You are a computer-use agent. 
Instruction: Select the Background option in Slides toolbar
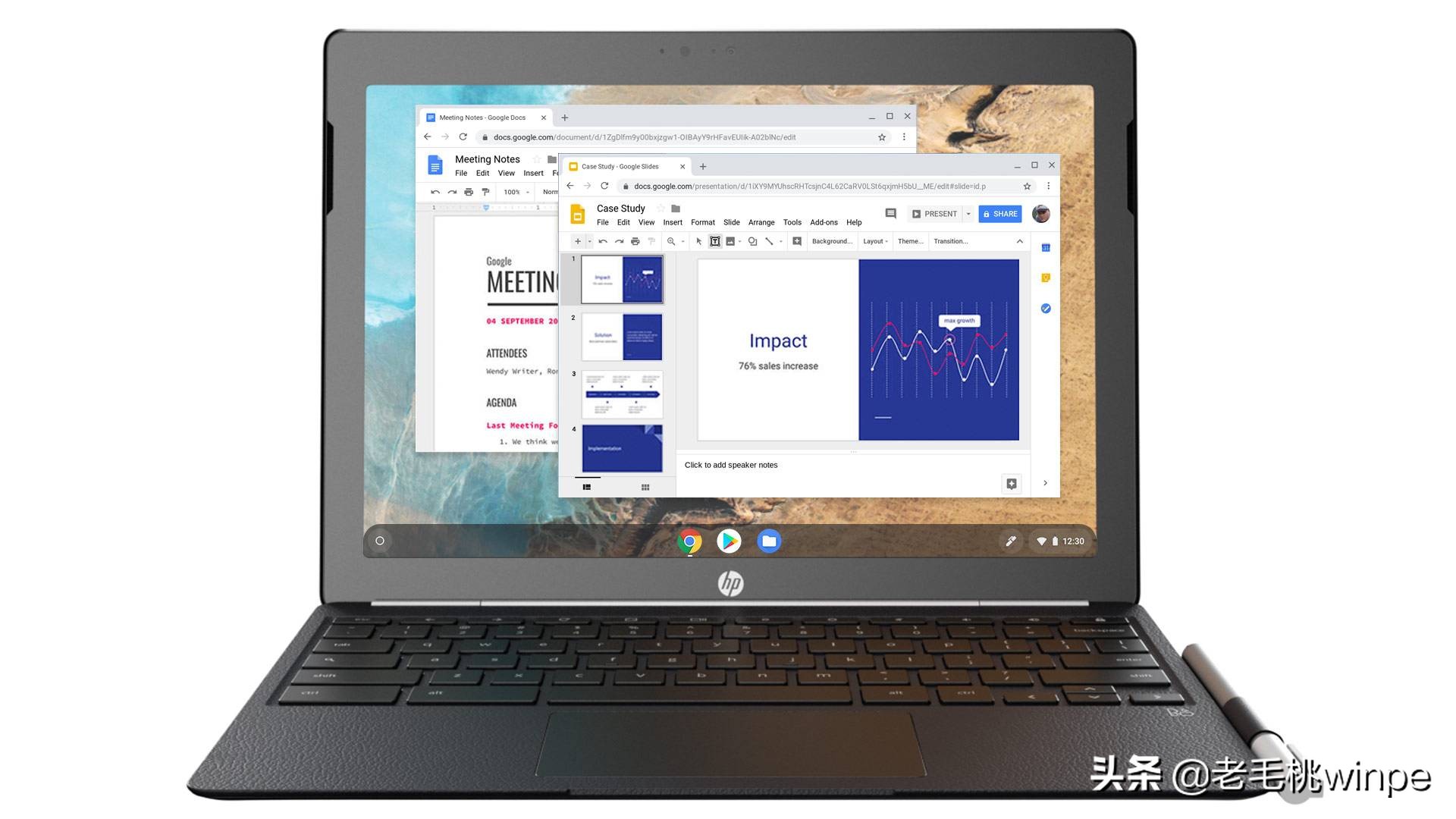coord(832,241)
